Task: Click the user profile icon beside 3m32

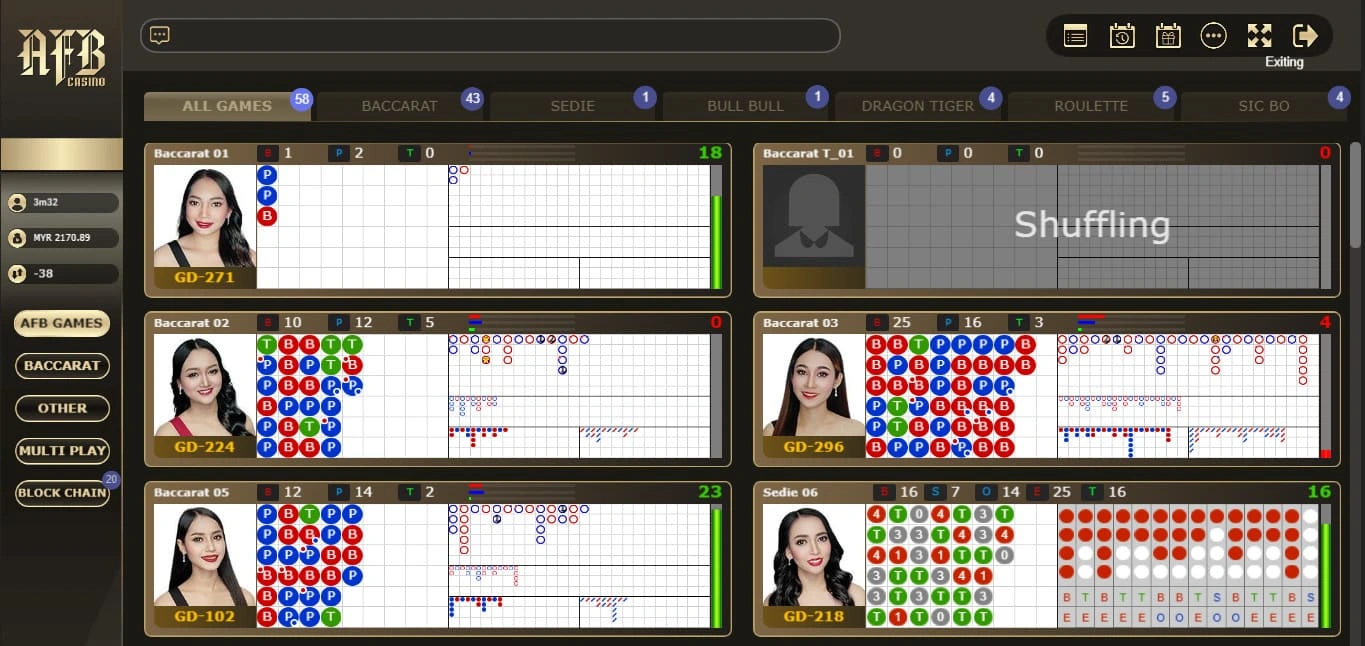Action: click(x=17, y=203)
